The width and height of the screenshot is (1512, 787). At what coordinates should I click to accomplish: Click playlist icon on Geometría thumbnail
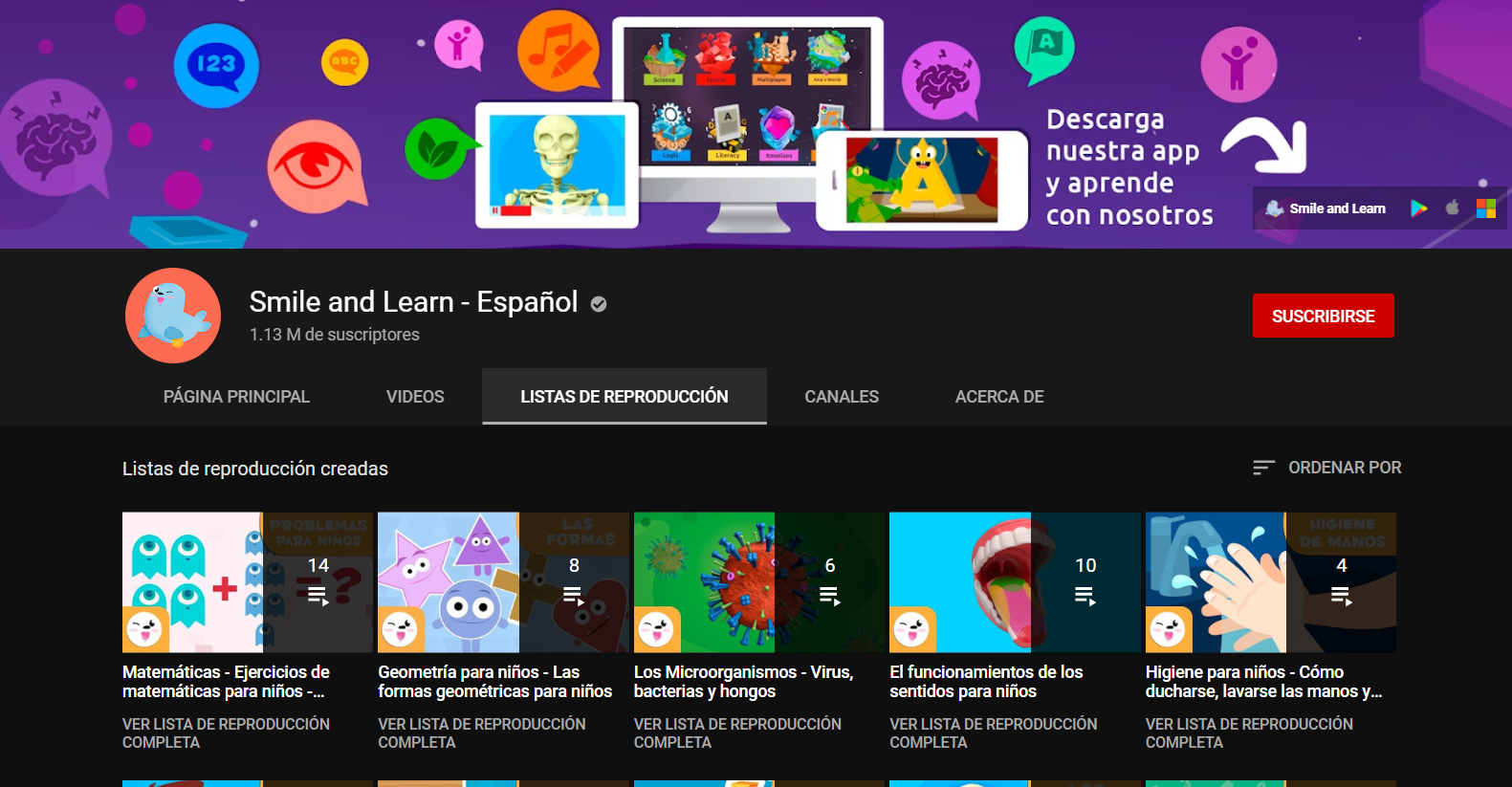click(574, 597)
